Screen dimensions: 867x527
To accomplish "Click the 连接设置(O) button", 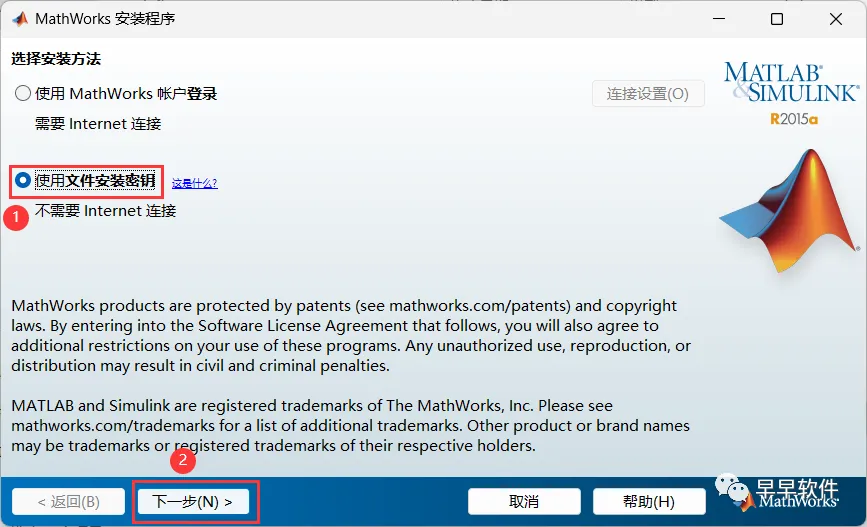I will click(x=648, y=93).
